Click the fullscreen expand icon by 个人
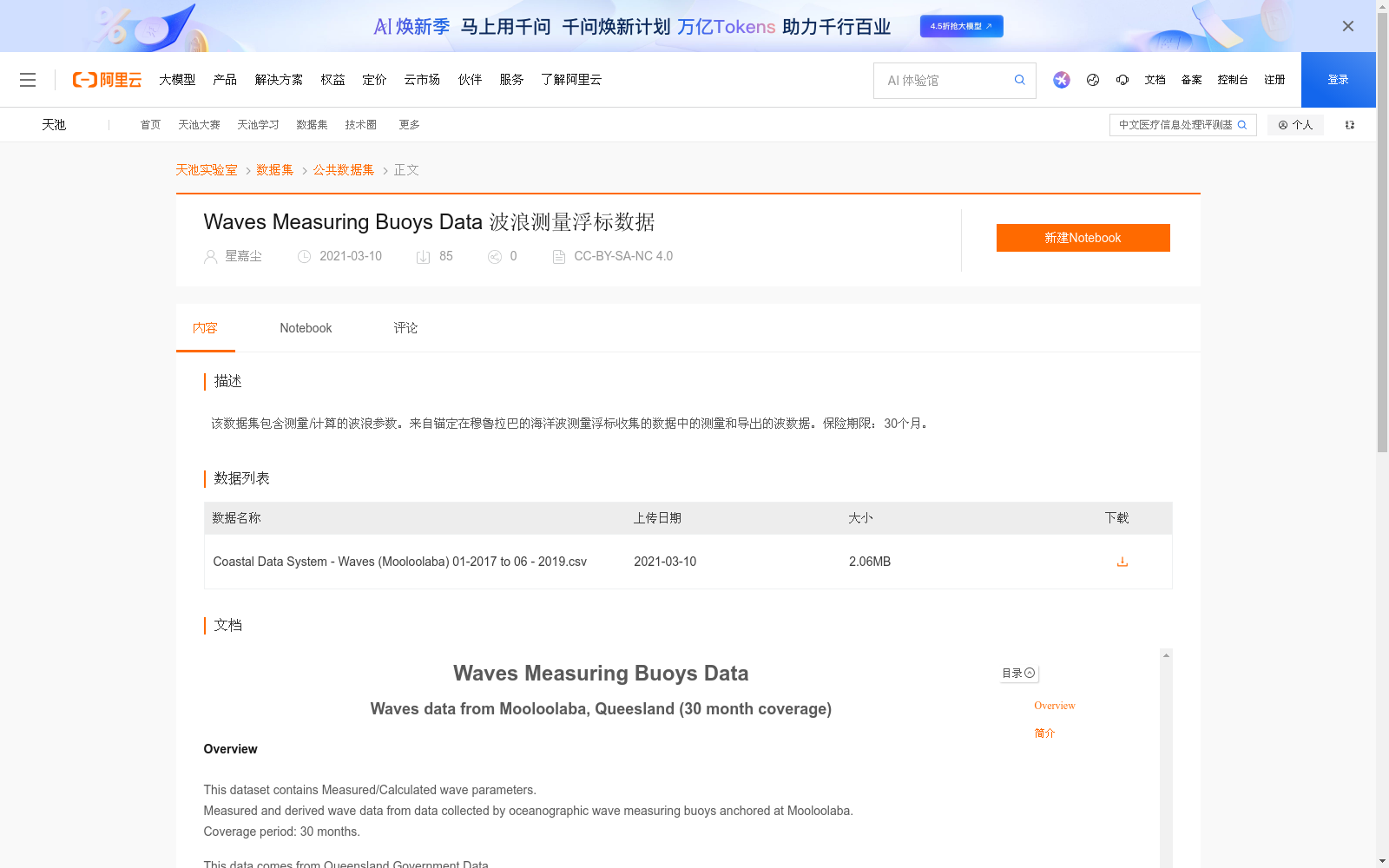Image resolution: width=1389 pixels, height=868 pixels. click(x=1350, y=125)
